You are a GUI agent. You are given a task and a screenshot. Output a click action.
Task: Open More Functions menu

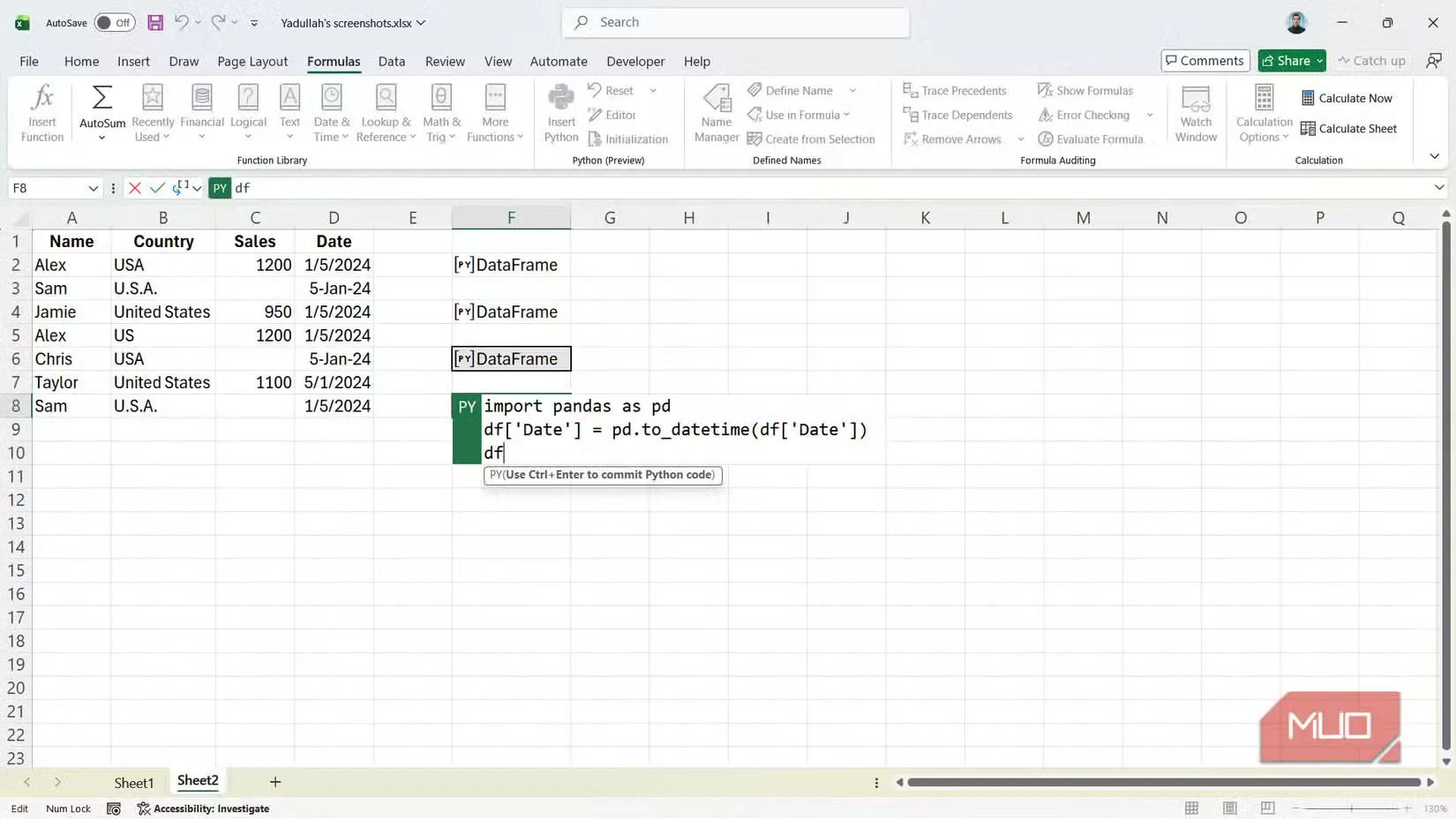click(495, 112)
